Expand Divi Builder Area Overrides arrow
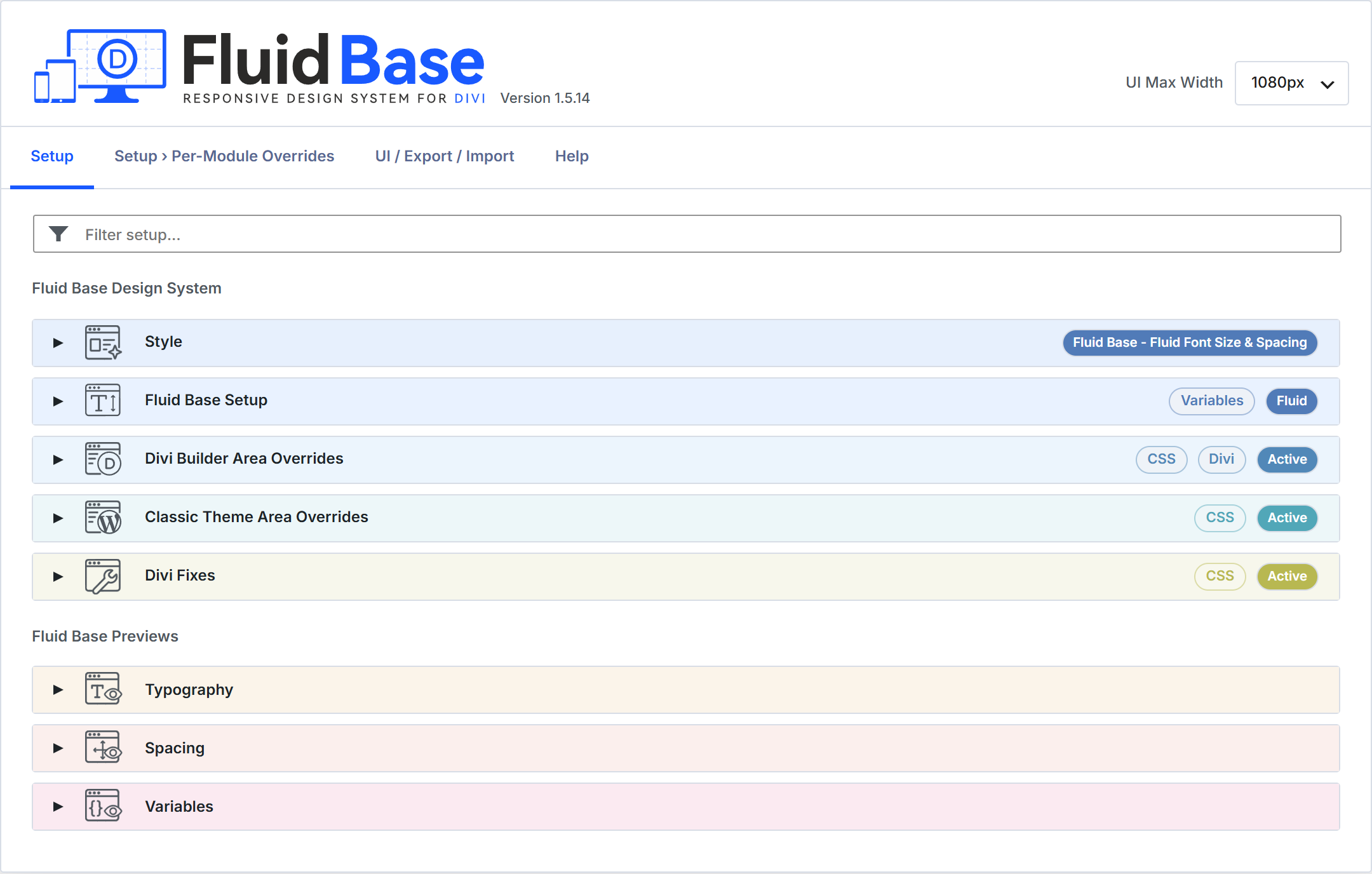This screenshot has width=1372, height=874. tap(58, 460)
